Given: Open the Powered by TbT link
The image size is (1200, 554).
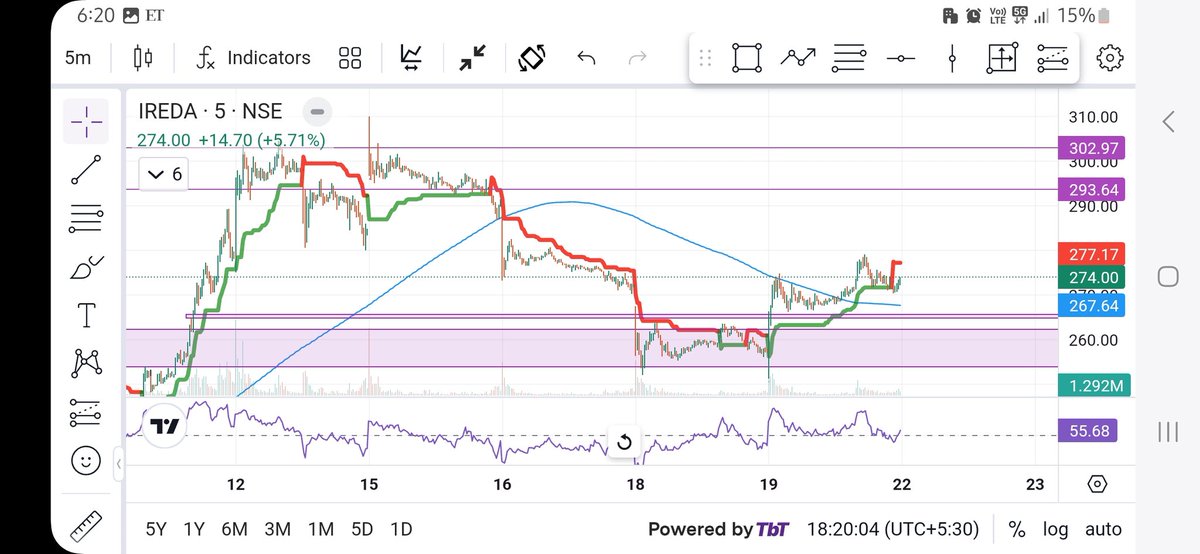Looking at the screenshot, I should coord(718,529).
